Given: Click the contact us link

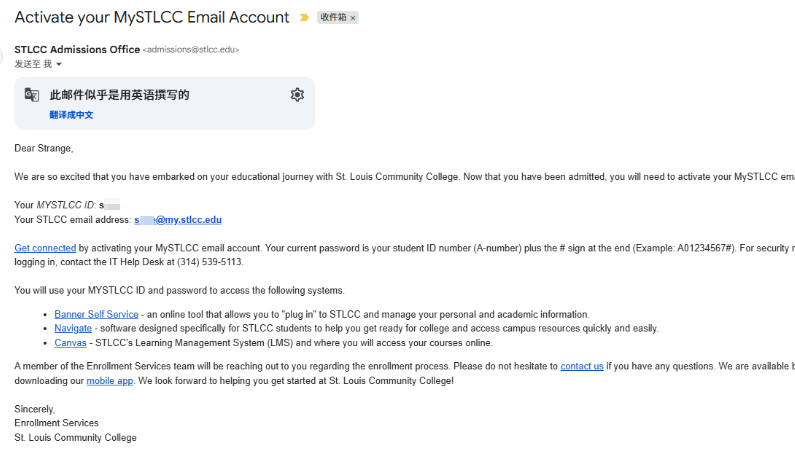Looking at the screenshot, I should [581, 366].
